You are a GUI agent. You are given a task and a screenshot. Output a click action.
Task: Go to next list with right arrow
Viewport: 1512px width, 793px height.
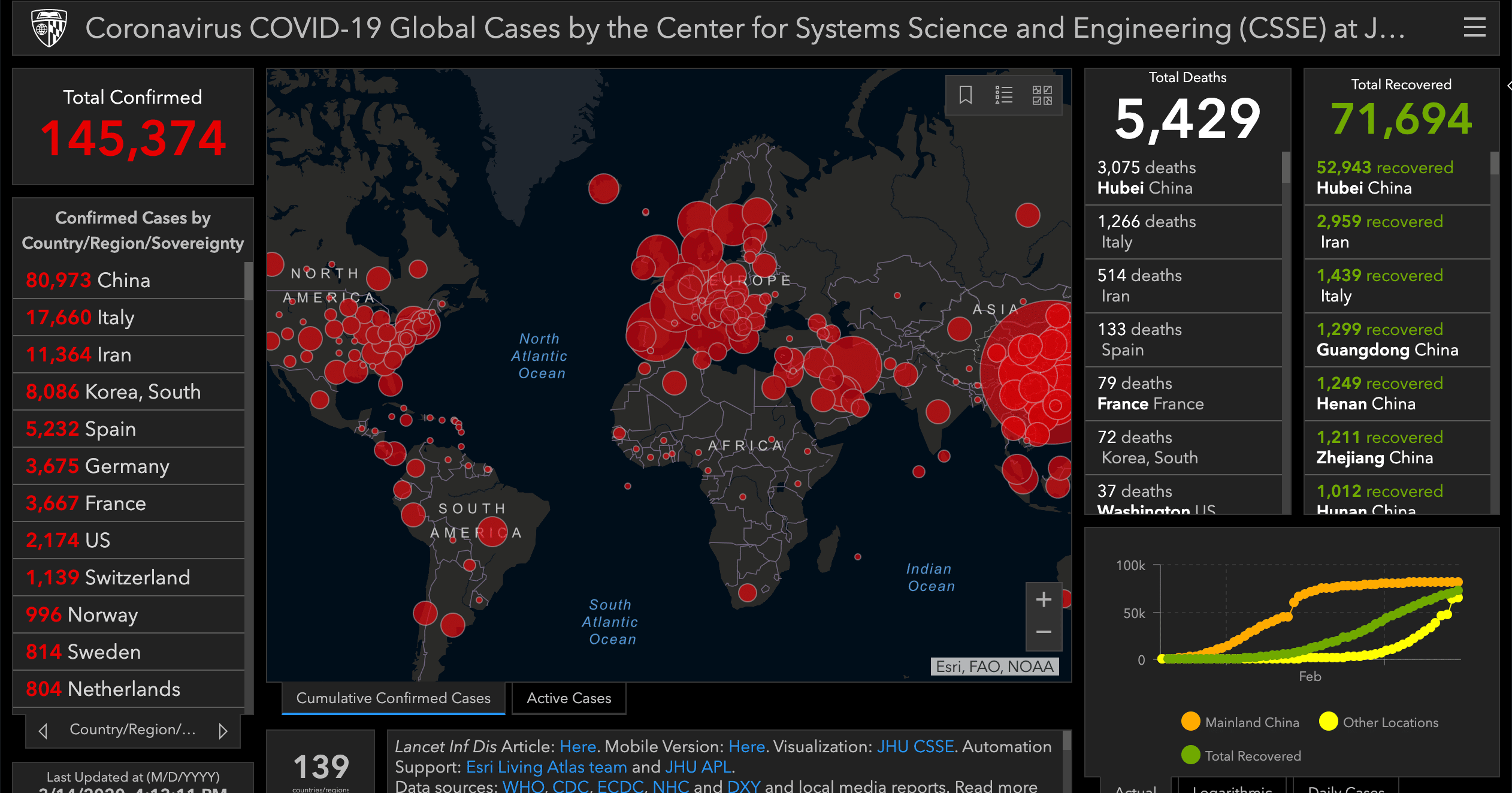click(x=223, y=730)
